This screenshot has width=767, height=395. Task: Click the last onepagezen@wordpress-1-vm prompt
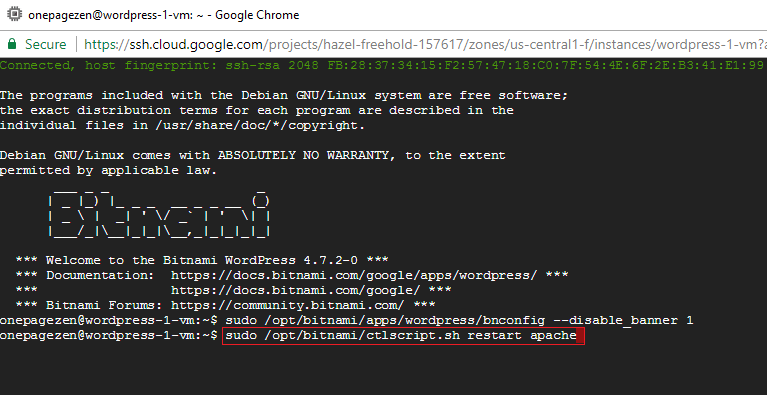click(109, 336)
